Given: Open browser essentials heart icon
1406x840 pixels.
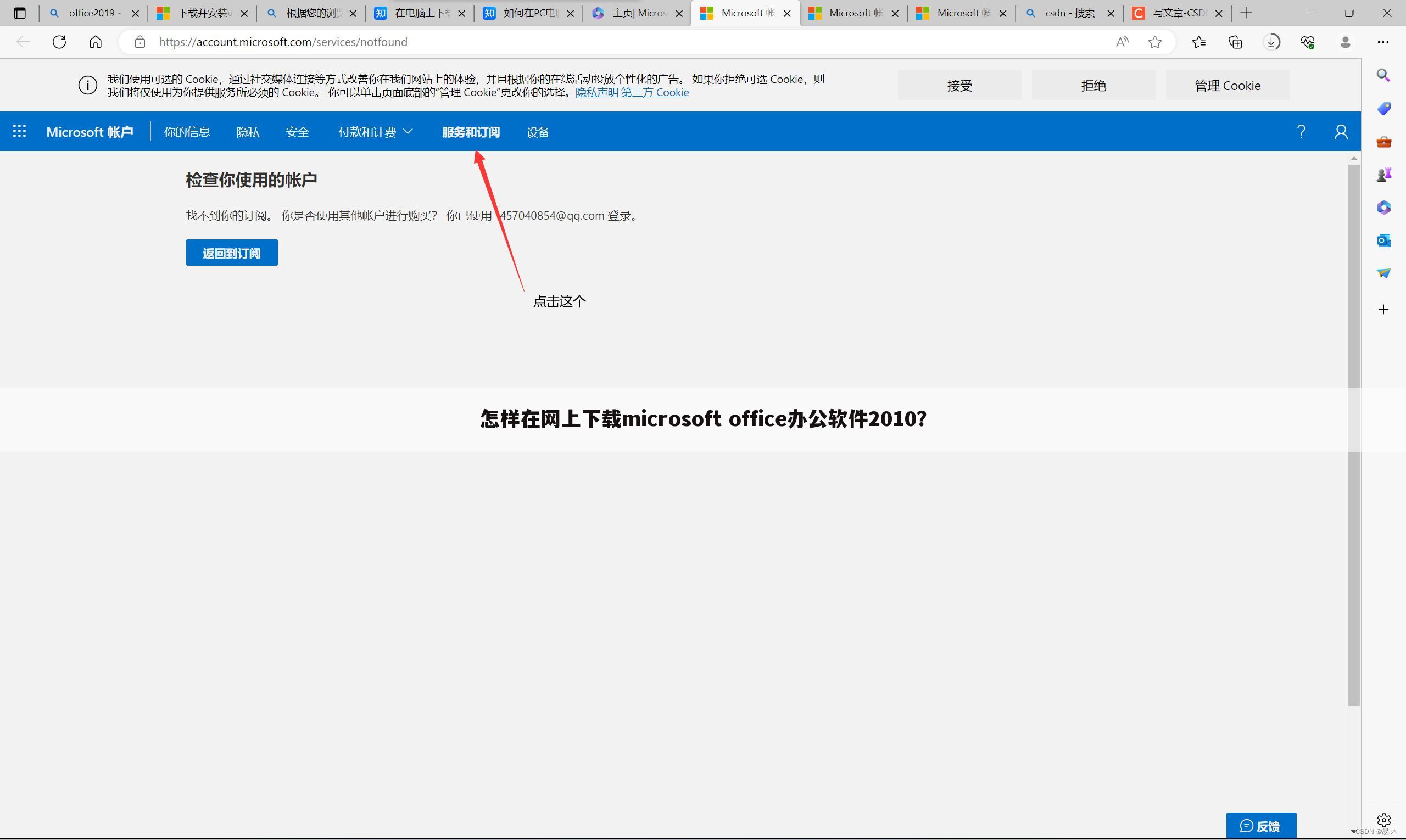Looking at the screenshot, I should tap(1308, 42).
